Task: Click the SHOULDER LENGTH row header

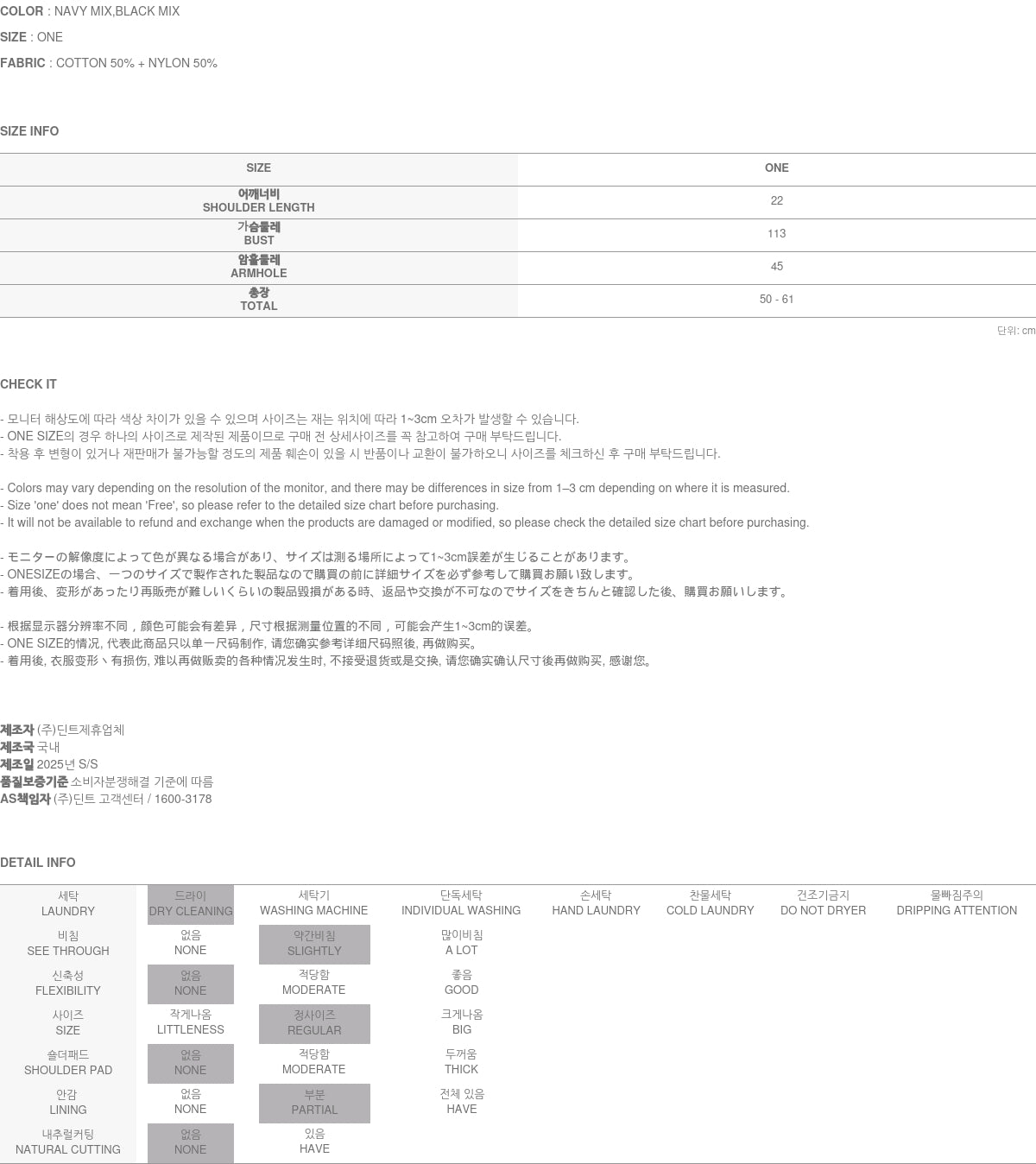Action: pos(258,201)
